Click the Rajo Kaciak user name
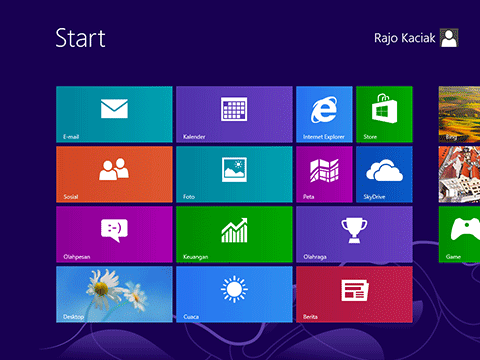This screenshot has height=360, width=480. point(405,38)
